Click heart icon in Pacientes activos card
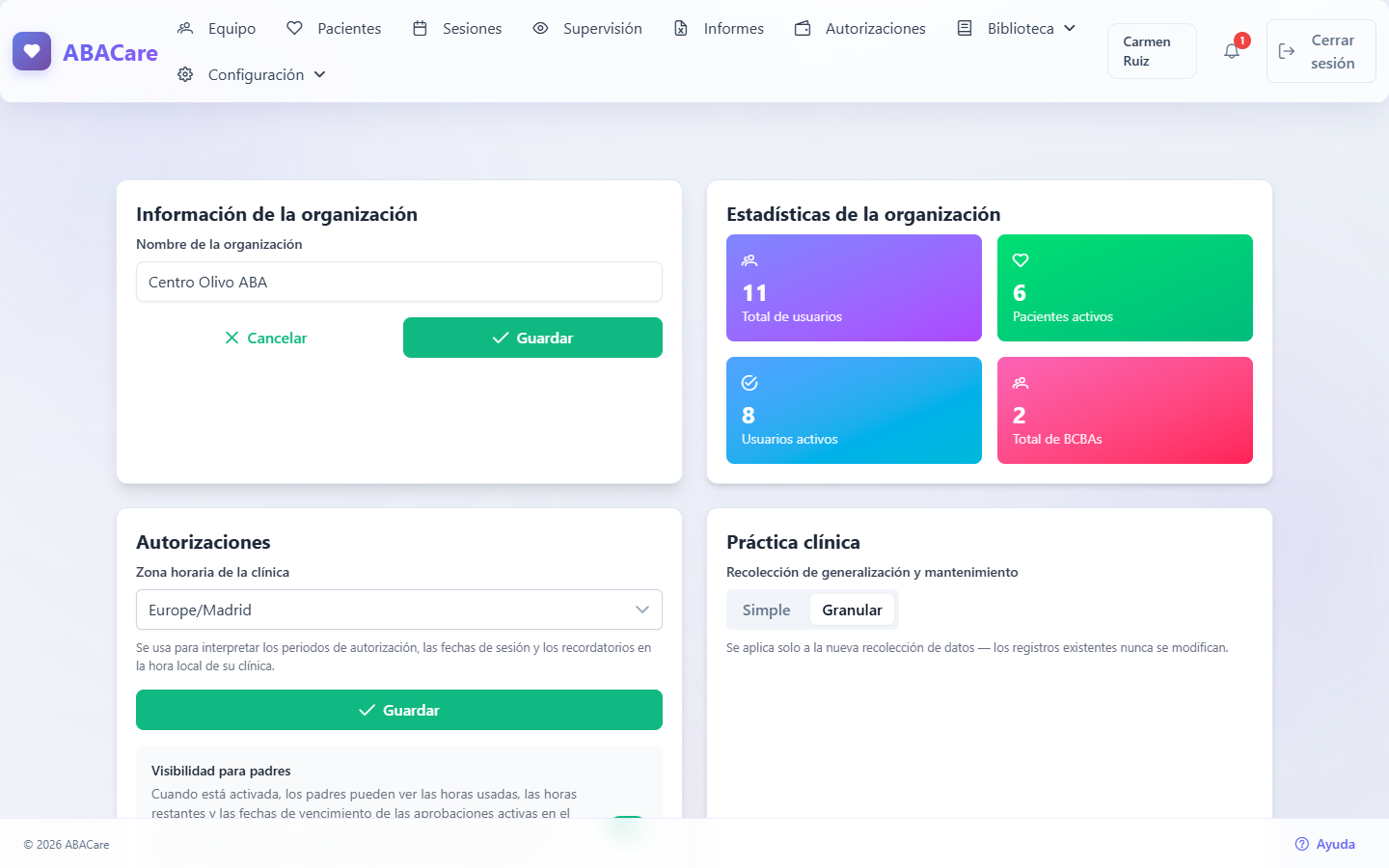Screen dimensions: 1389x868 click(x=1021, y=260)
